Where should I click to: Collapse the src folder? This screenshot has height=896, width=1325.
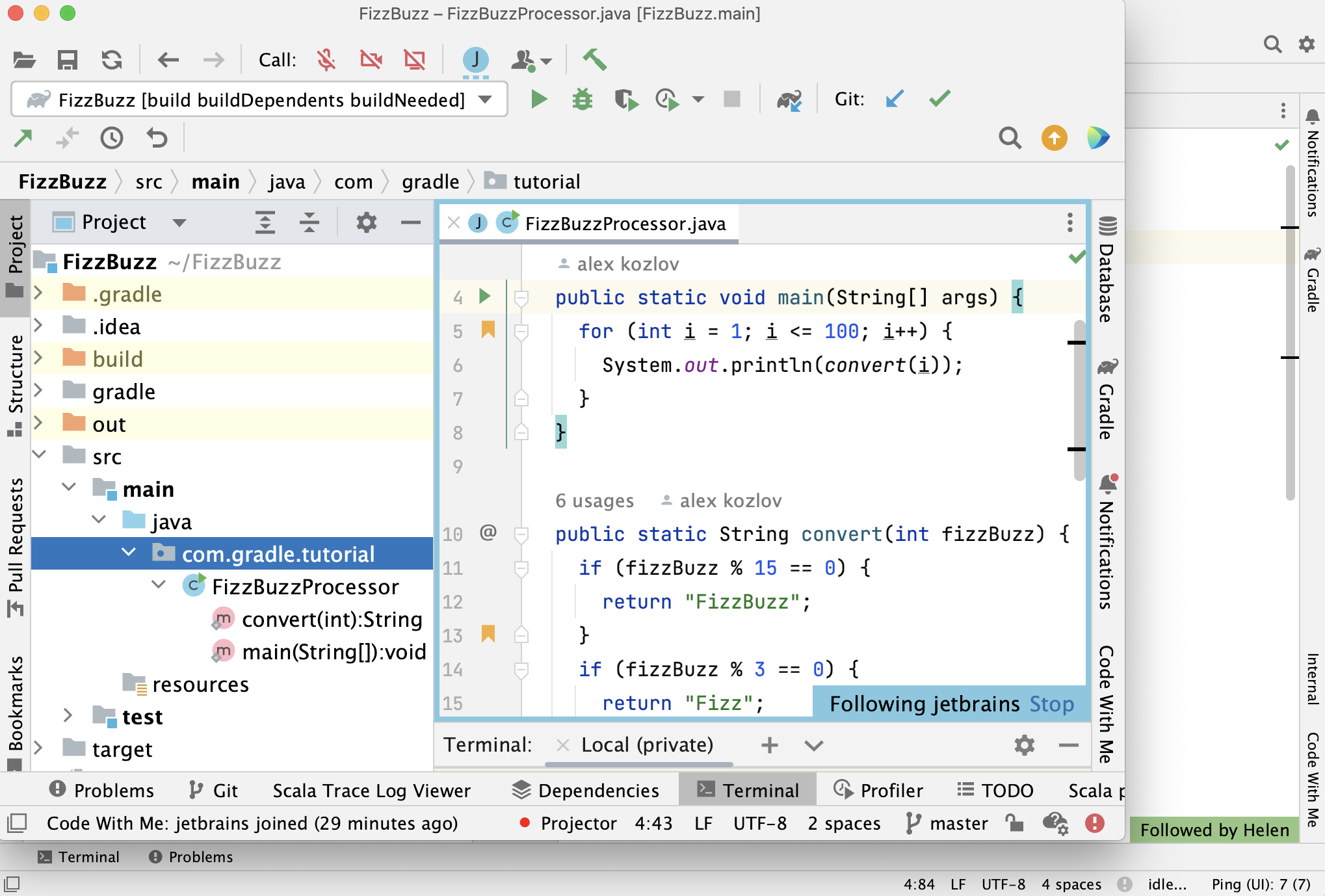pos(39,455)
